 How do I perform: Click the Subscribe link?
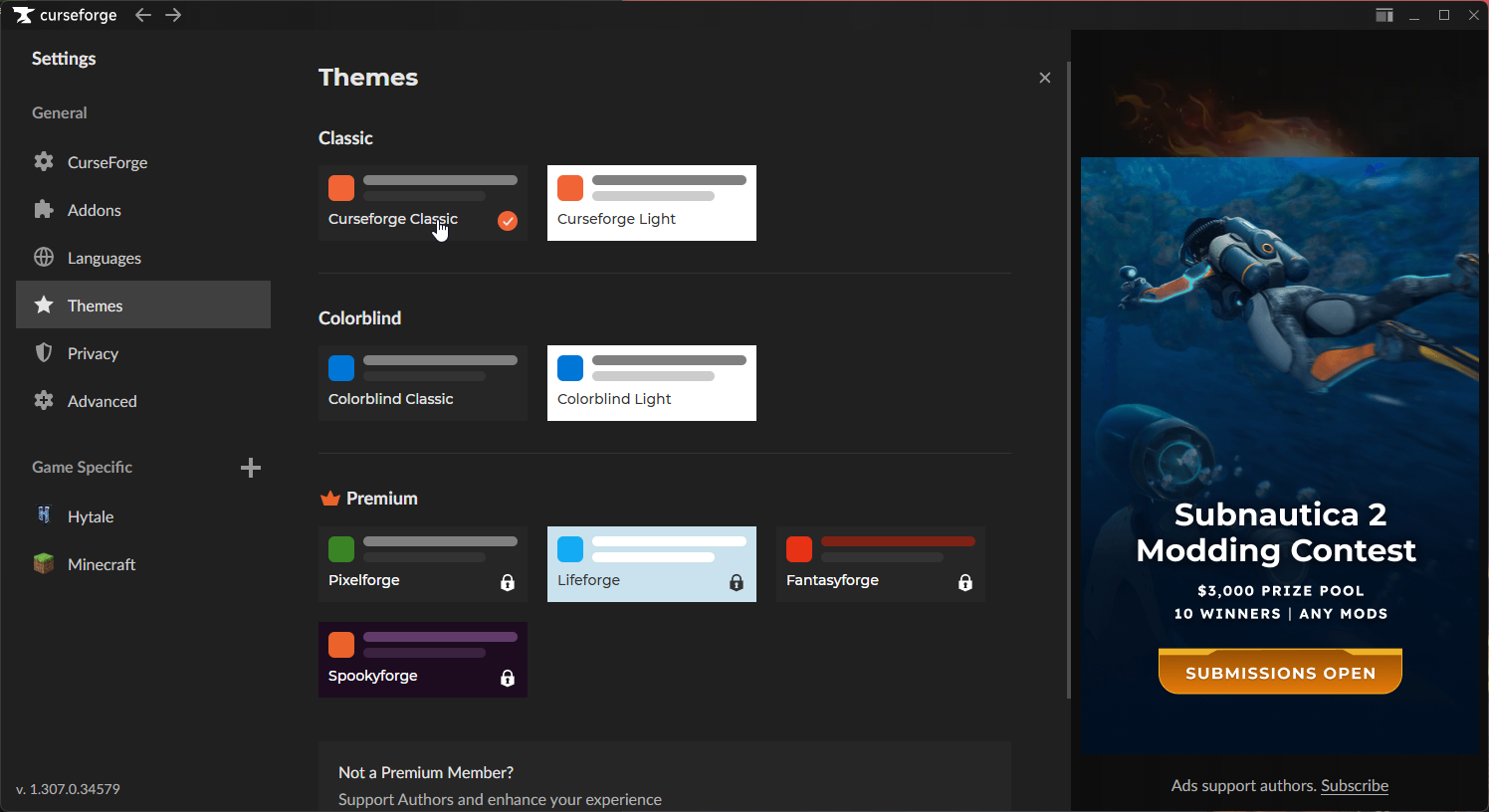[1355, 785]
